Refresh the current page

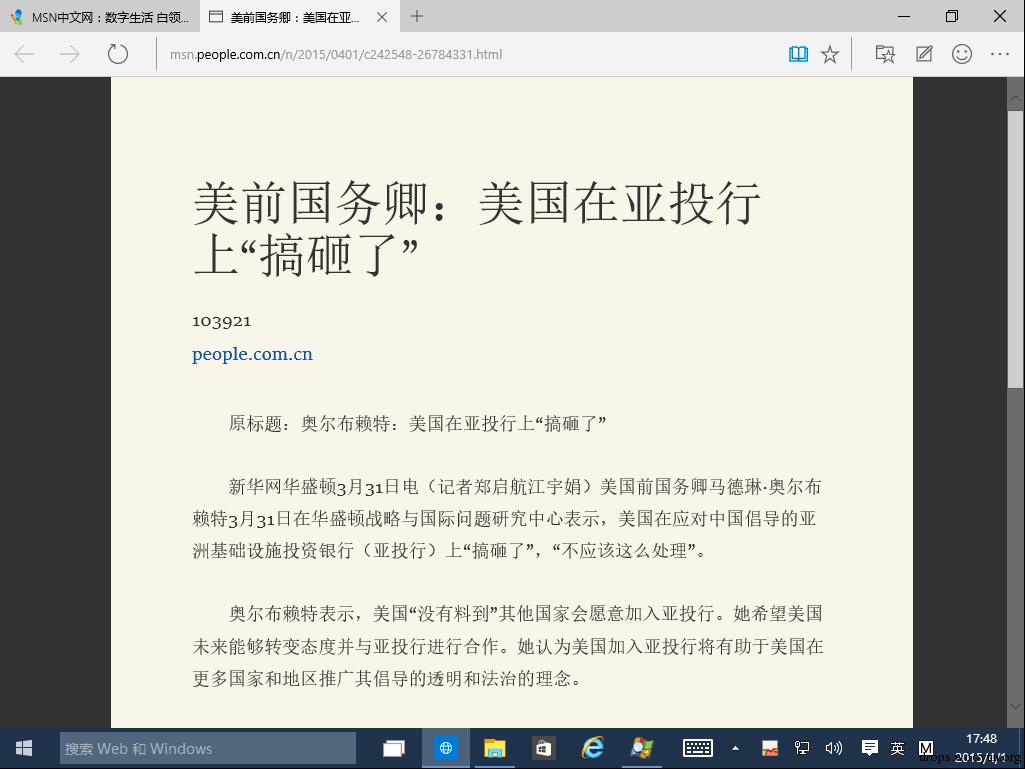(x=118, y=54)
